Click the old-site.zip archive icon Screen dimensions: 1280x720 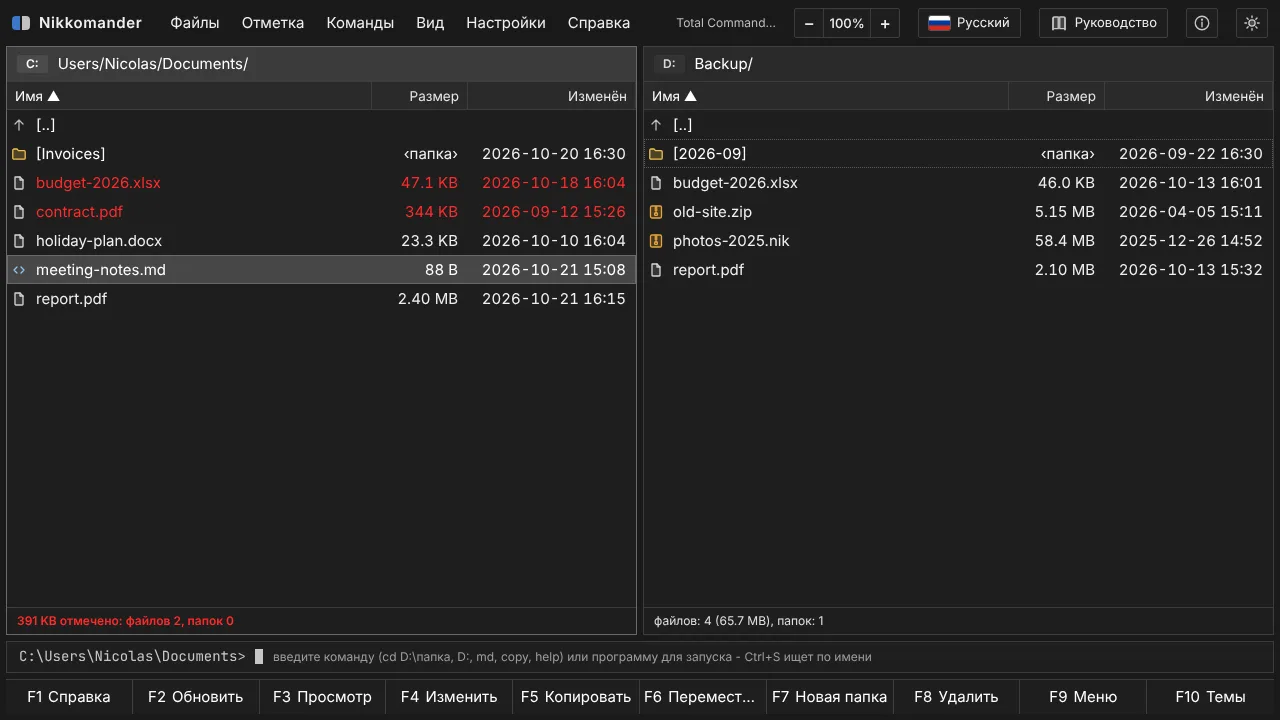[x=656, y=212]
